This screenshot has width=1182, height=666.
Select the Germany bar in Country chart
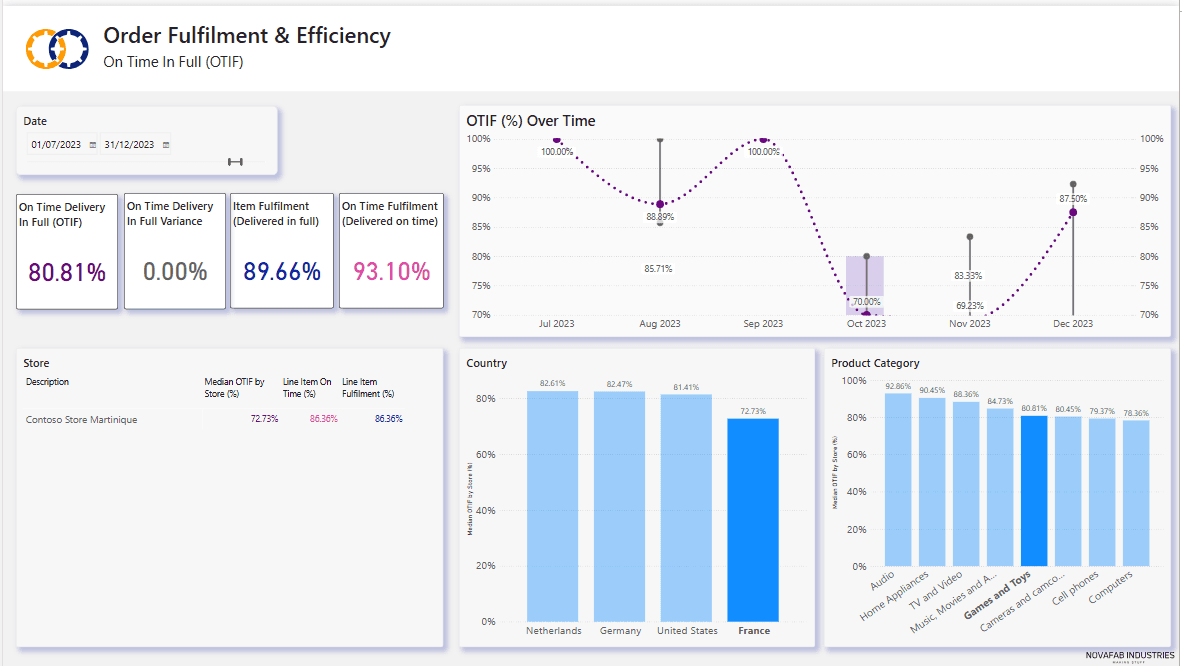(619, 505)
